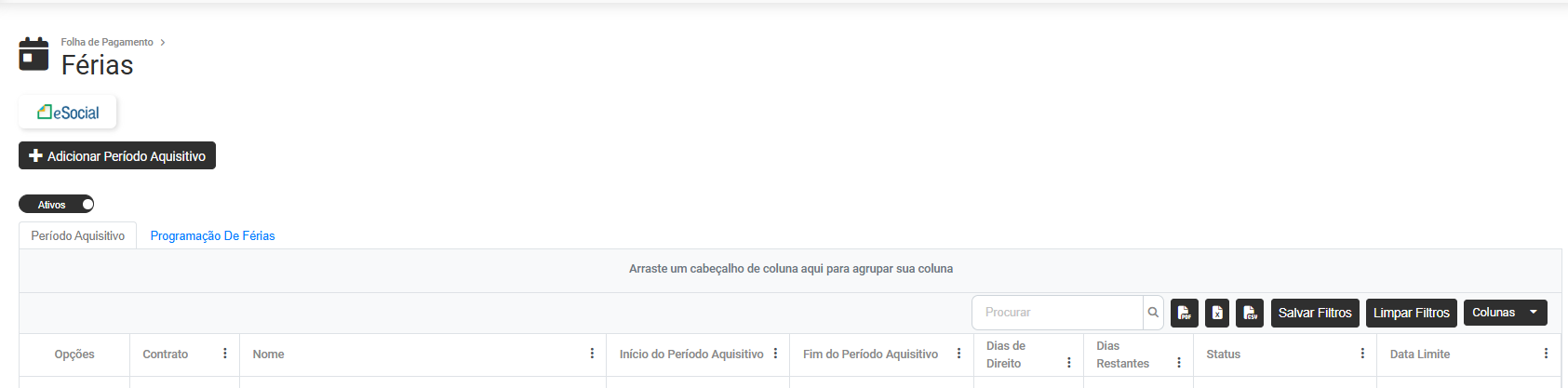Expand the Colunas dropdown
Viewport: 1568px width, 388px height.
click(x=1505, y=313)
